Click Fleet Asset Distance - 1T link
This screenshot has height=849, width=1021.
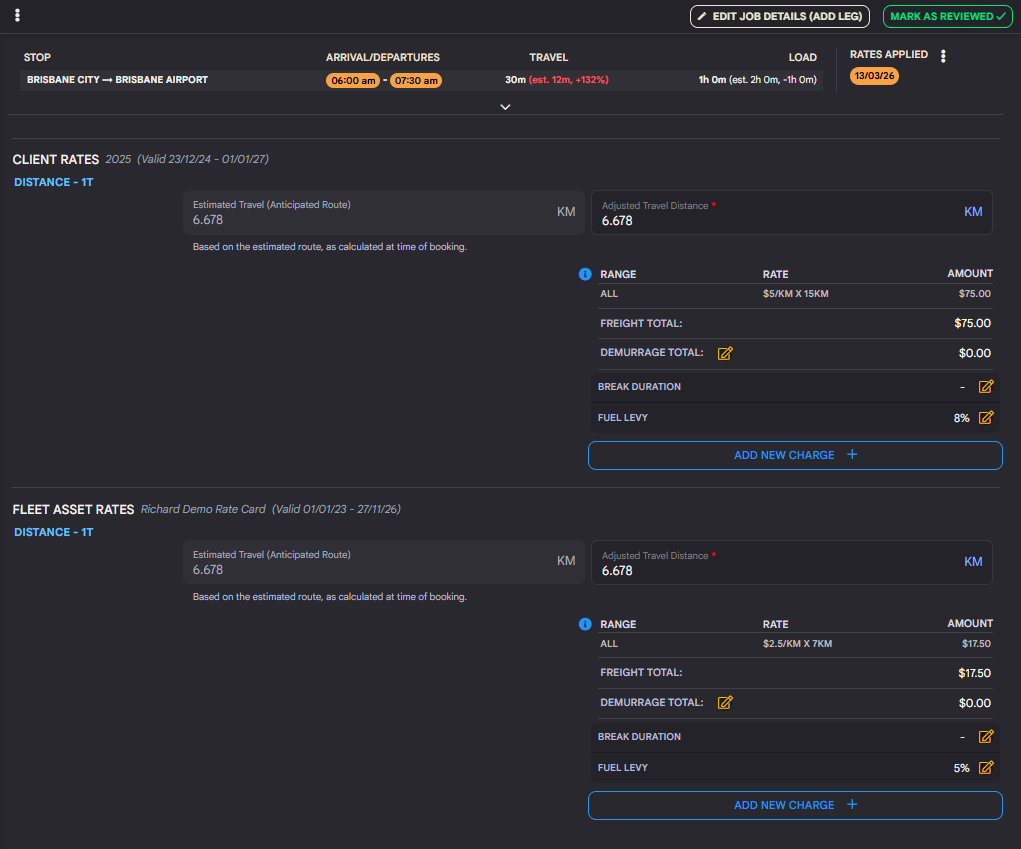coord(53,533)
